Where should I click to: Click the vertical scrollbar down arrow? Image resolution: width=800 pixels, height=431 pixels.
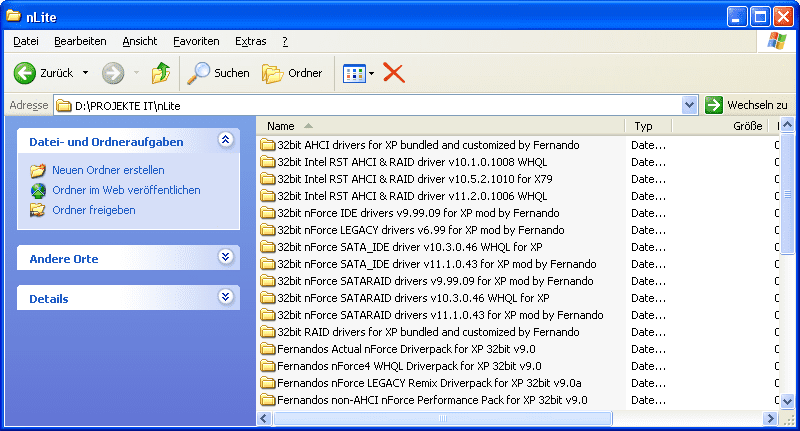click(787, 401)
